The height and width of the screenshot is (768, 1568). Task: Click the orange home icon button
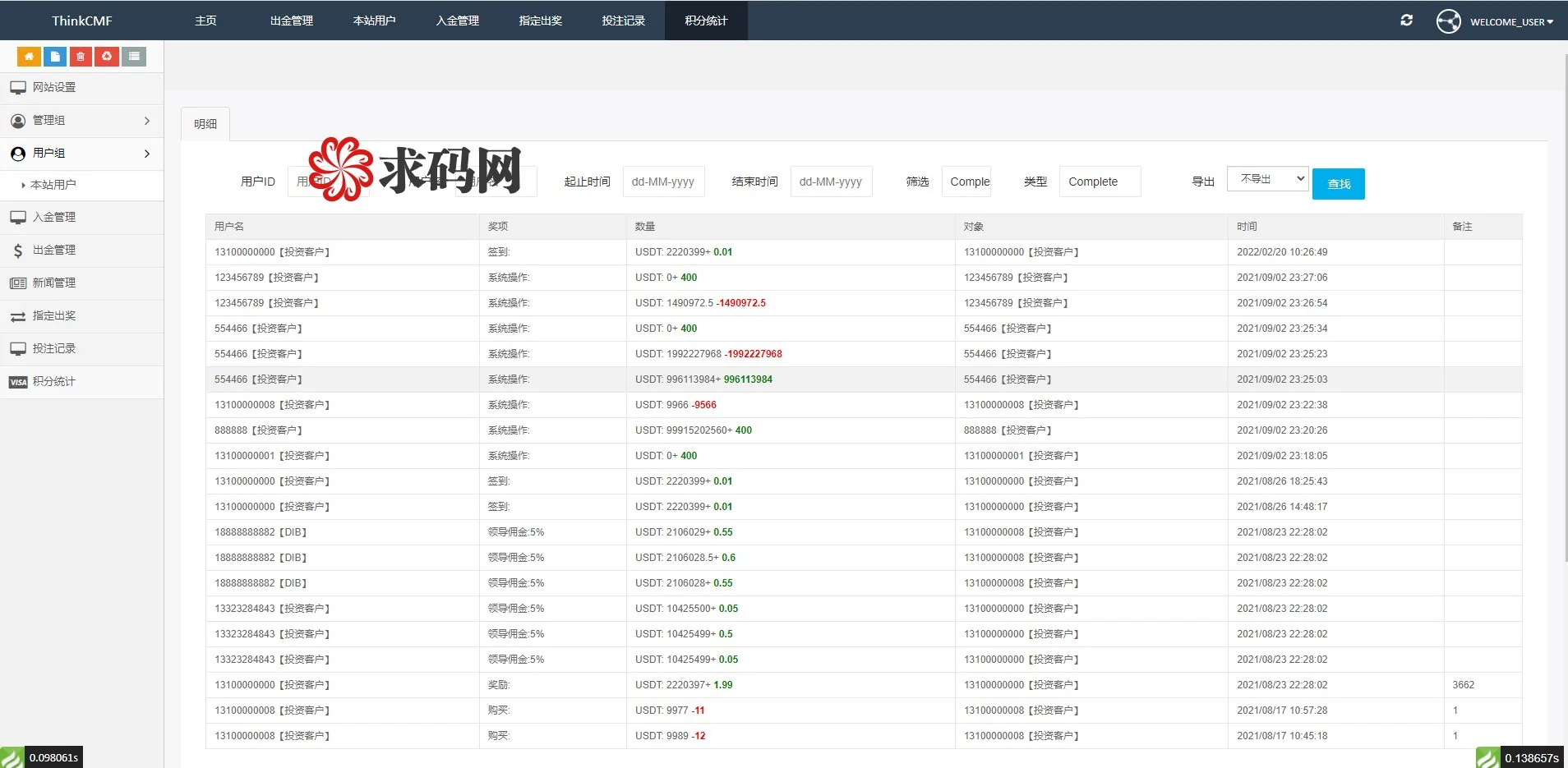tap(29, 56)
